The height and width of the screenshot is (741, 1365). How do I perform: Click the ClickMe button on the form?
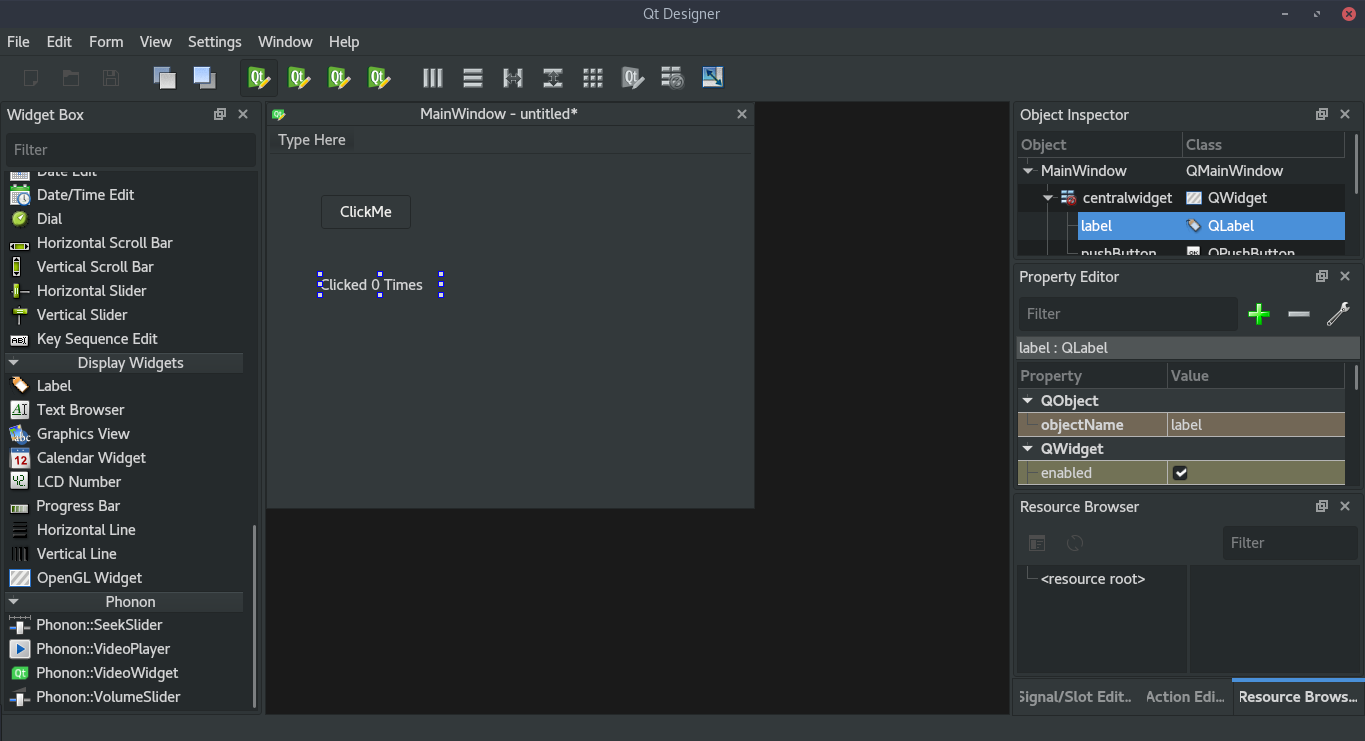[365, 211]
